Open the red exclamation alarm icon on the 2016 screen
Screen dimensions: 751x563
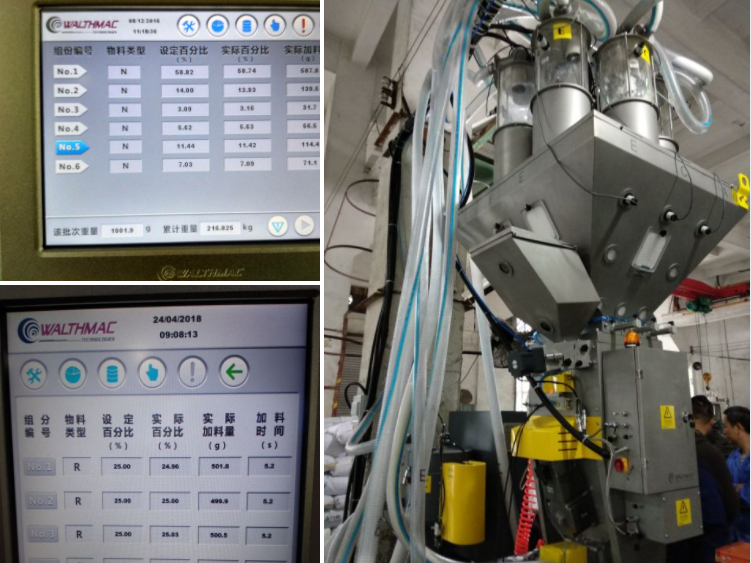click(x=303, y=25)
